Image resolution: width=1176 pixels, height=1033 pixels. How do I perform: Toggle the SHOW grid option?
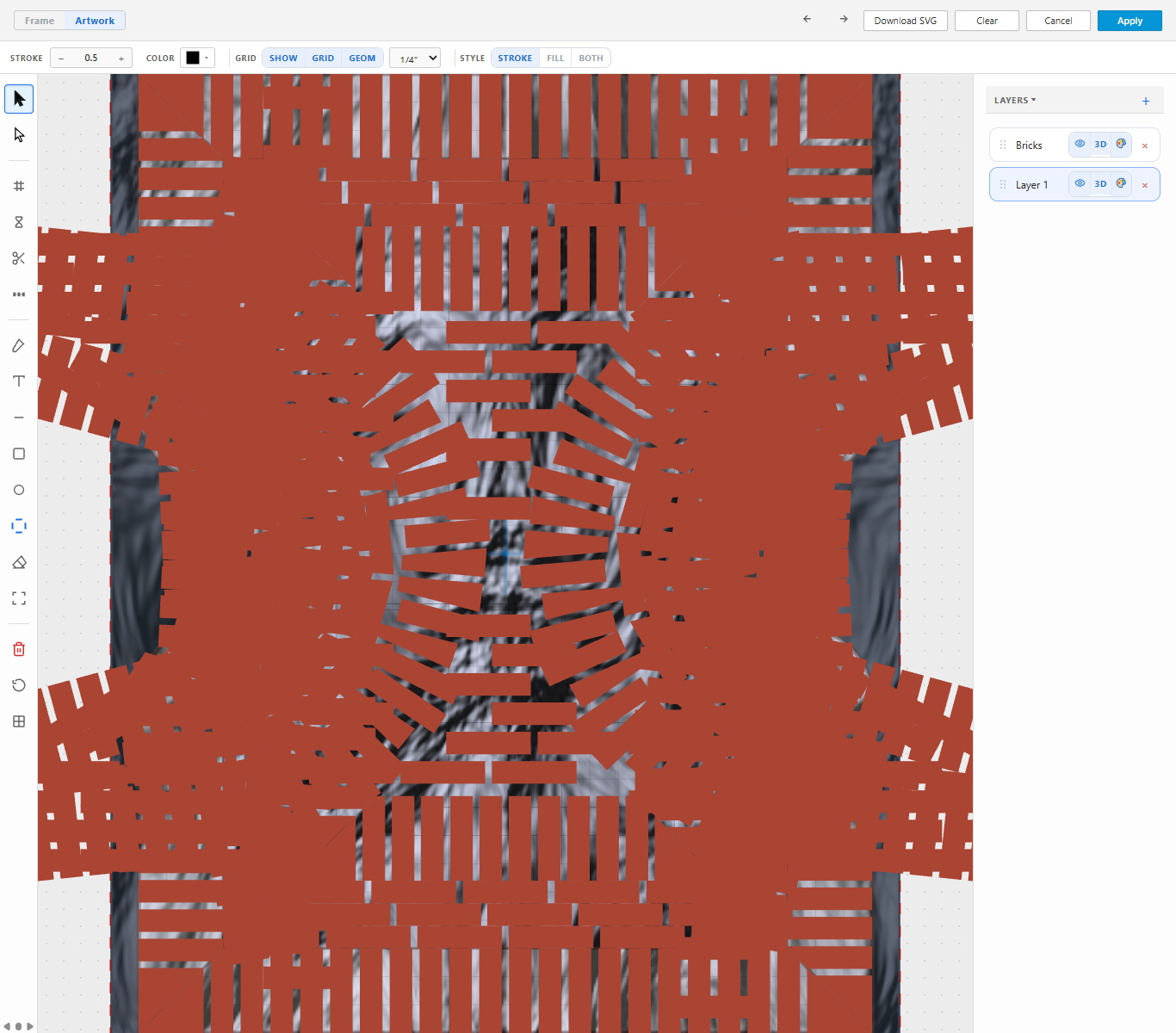click(283, 59)
